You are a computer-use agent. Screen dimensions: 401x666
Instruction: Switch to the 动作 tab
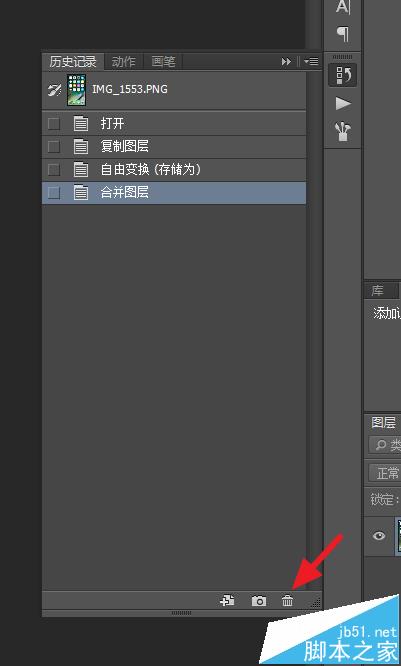[x=123, y=62]
